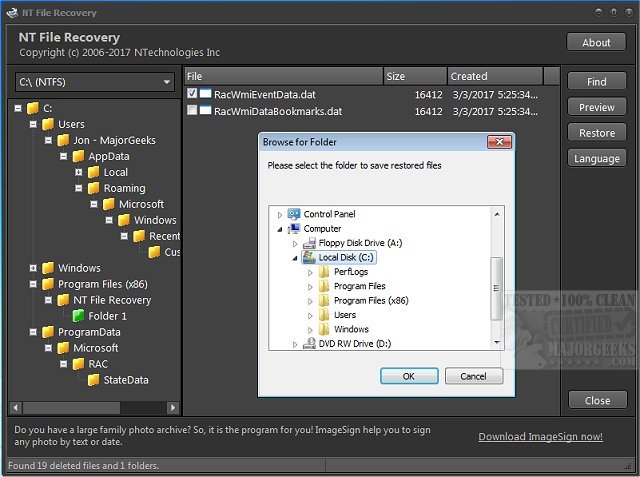Screen dimensions: 640x477
Task: Click the Local folder icon
Action: pyautogui.click(x=93, y=172)
